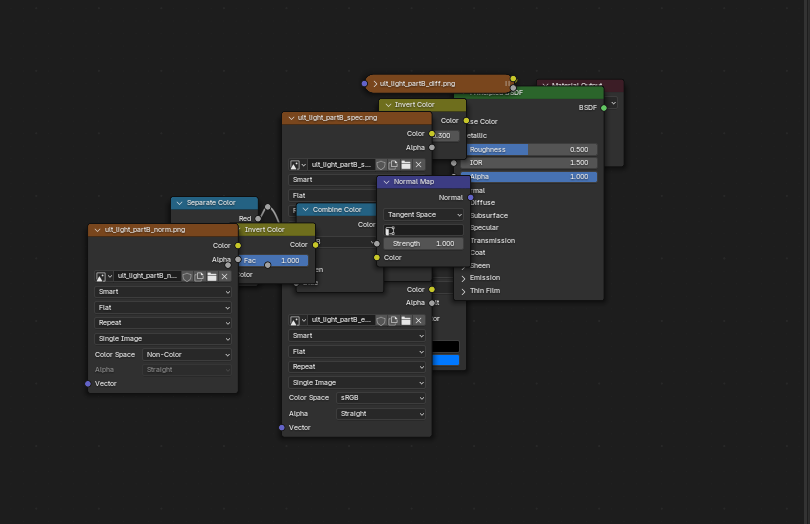Duplicate image in ult_light_partB_norm.png node
This screenshot has height=524, width=810.
[199, 276]
